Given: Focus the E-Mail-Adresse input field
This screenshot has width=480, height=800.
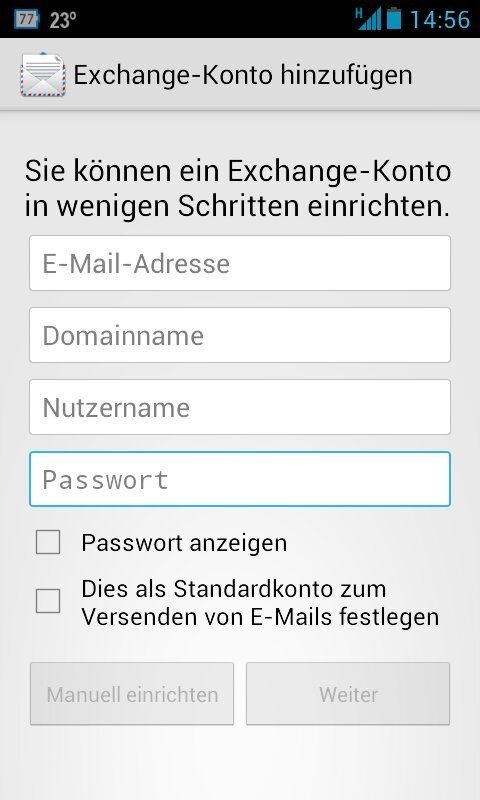Looking at the screenshot, I should (240, 263).
